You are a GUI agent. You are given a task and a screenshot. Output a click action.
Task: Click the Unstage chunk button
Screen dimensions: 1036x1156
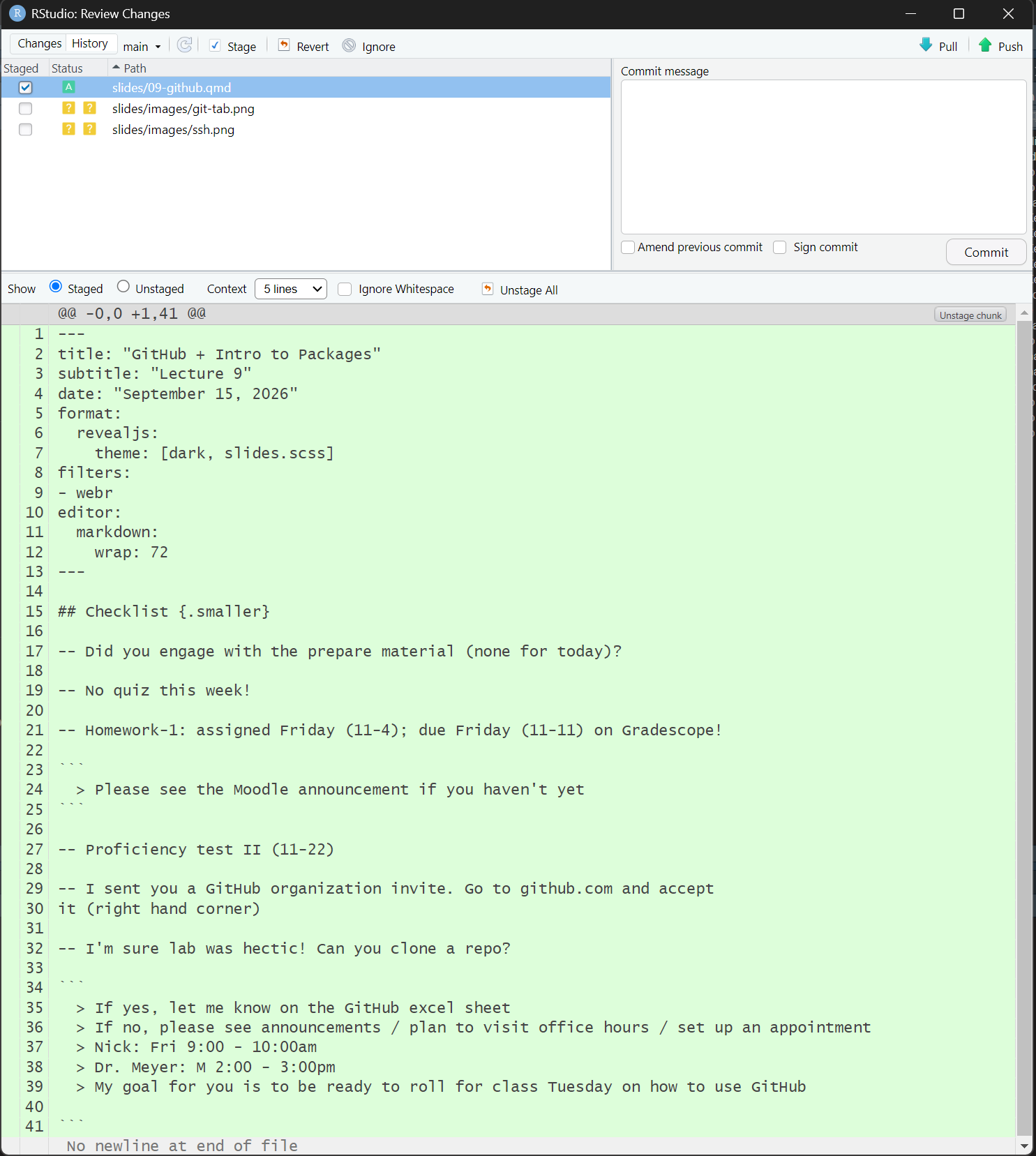point(970,315)
